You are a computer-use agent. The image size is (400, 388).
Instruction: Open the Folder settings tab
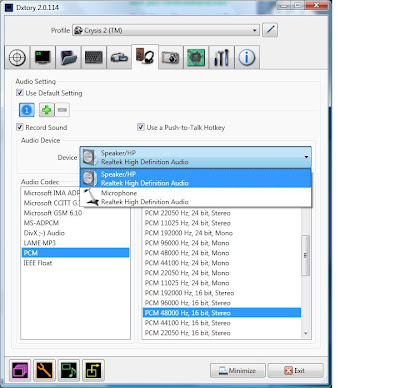69,58
